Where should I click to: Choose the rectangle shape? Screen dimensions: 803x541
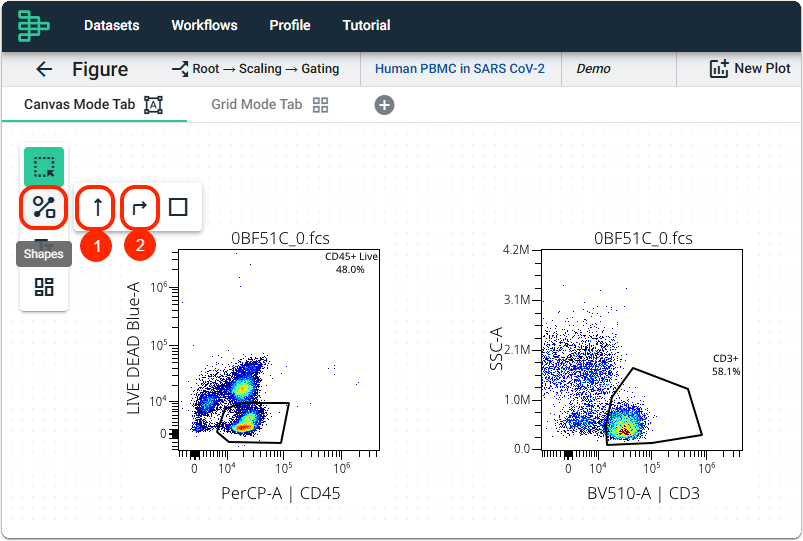click(x=178, y=207)
